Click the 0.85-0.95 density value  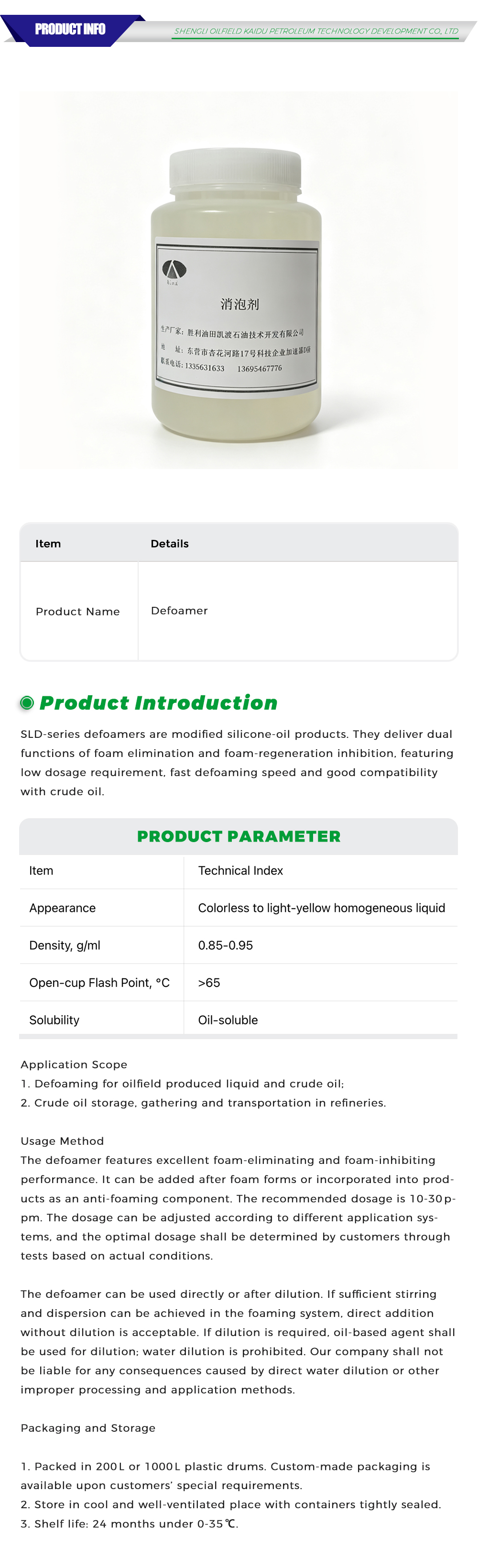coord(226,945)
